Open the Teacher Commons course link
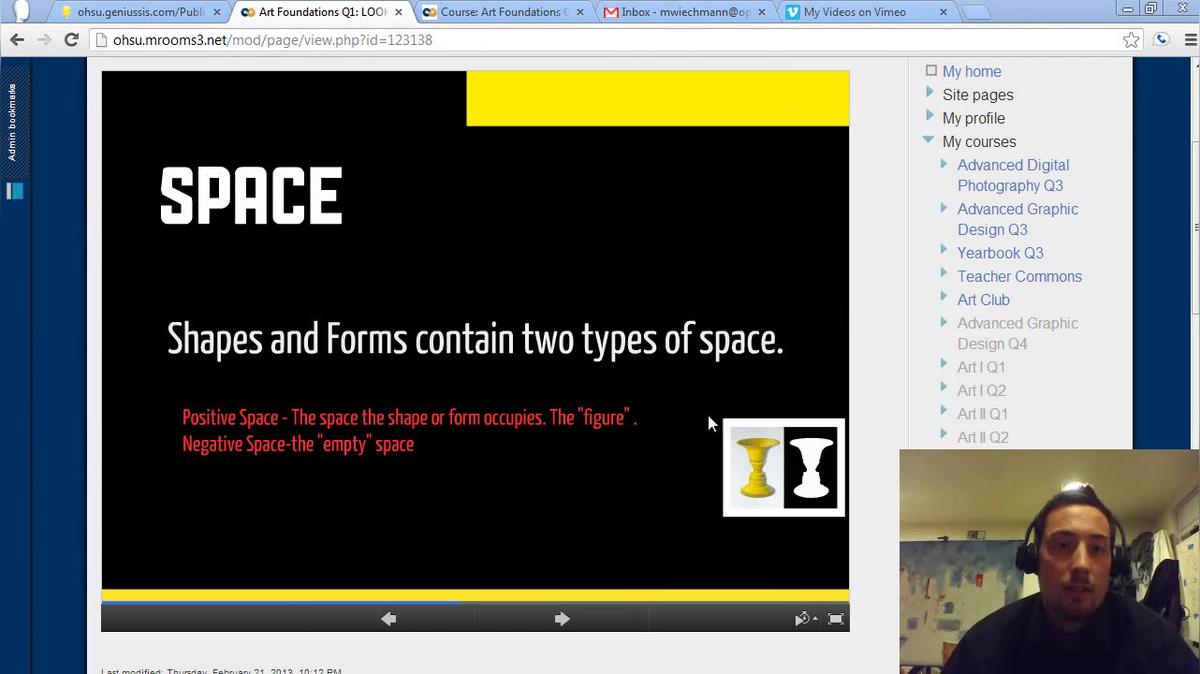 (x=1019, y=276)
